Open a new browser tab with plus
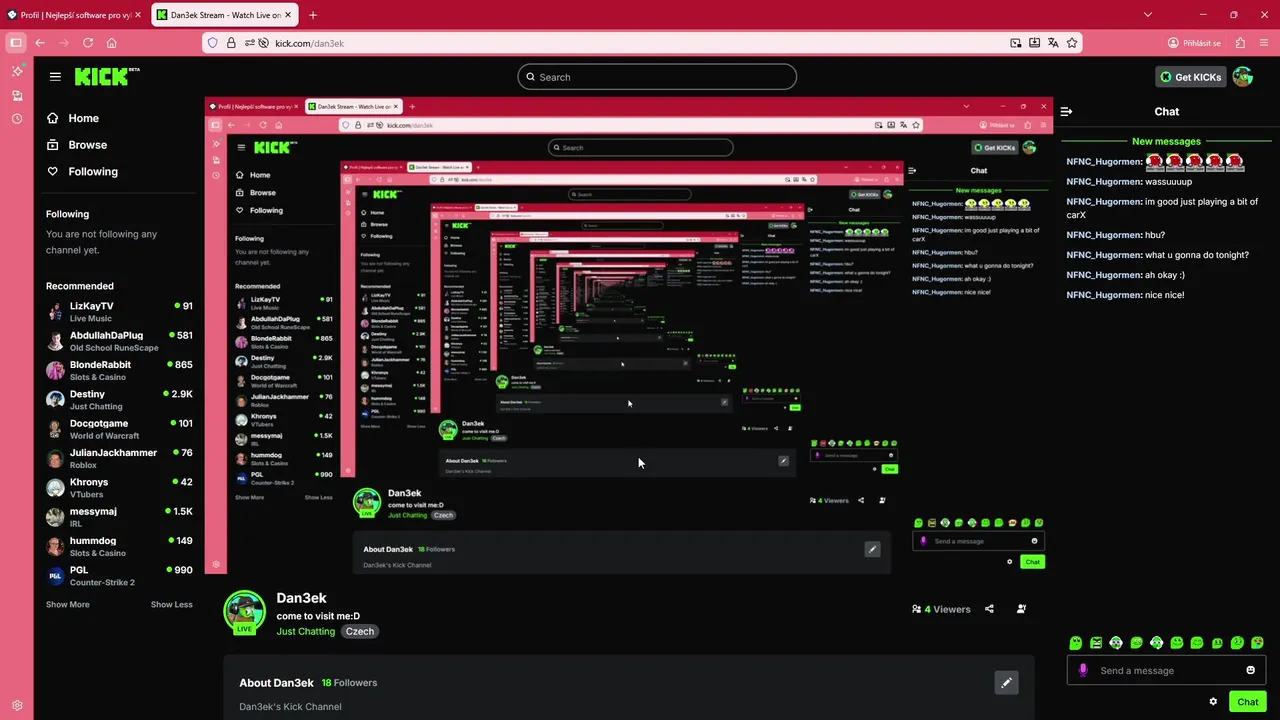Viewport: 1280px width, 720px height. (x=313, y=15)
